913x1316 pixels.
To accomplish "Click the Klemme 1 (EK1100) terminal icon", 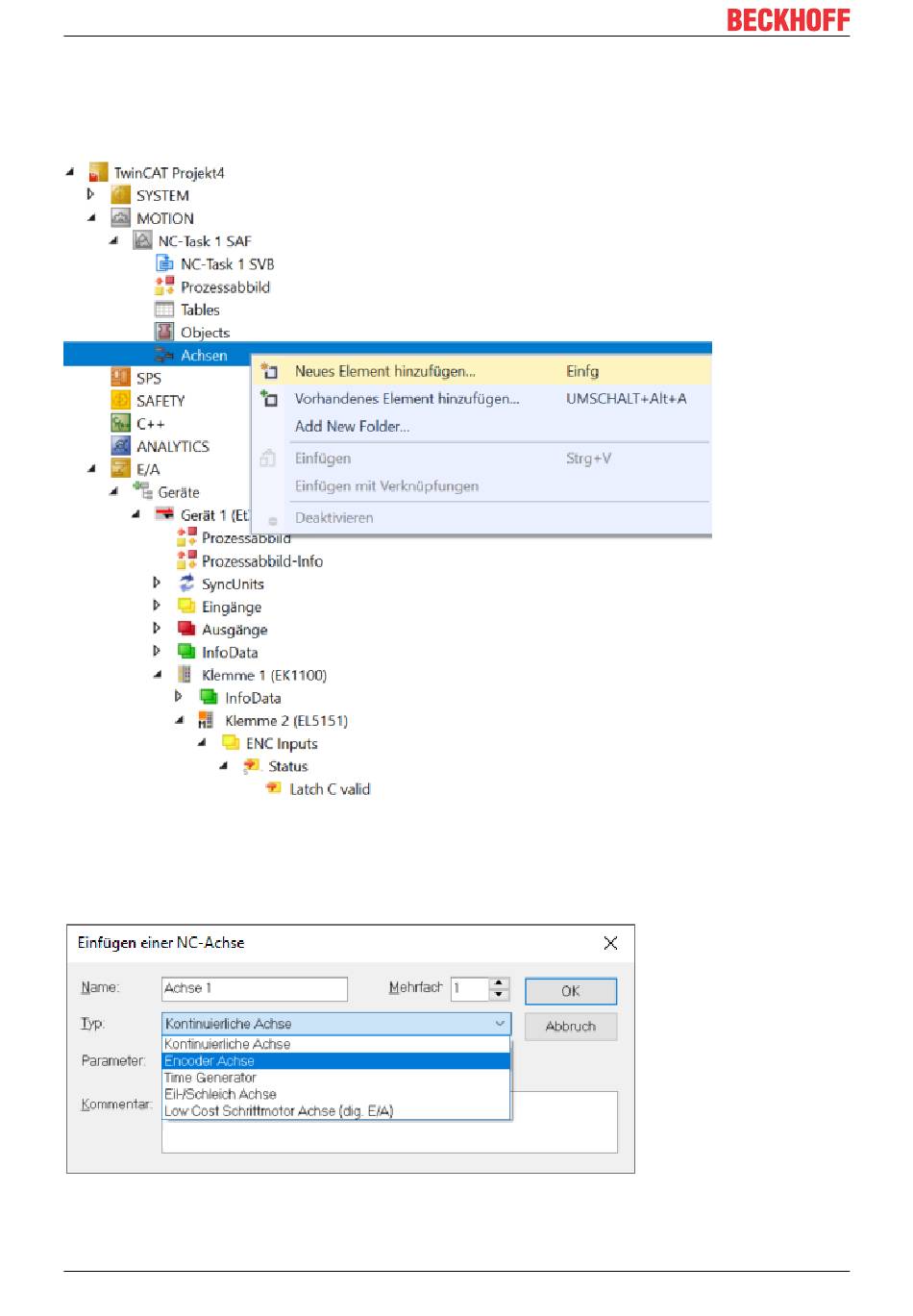I will (185, 675).
